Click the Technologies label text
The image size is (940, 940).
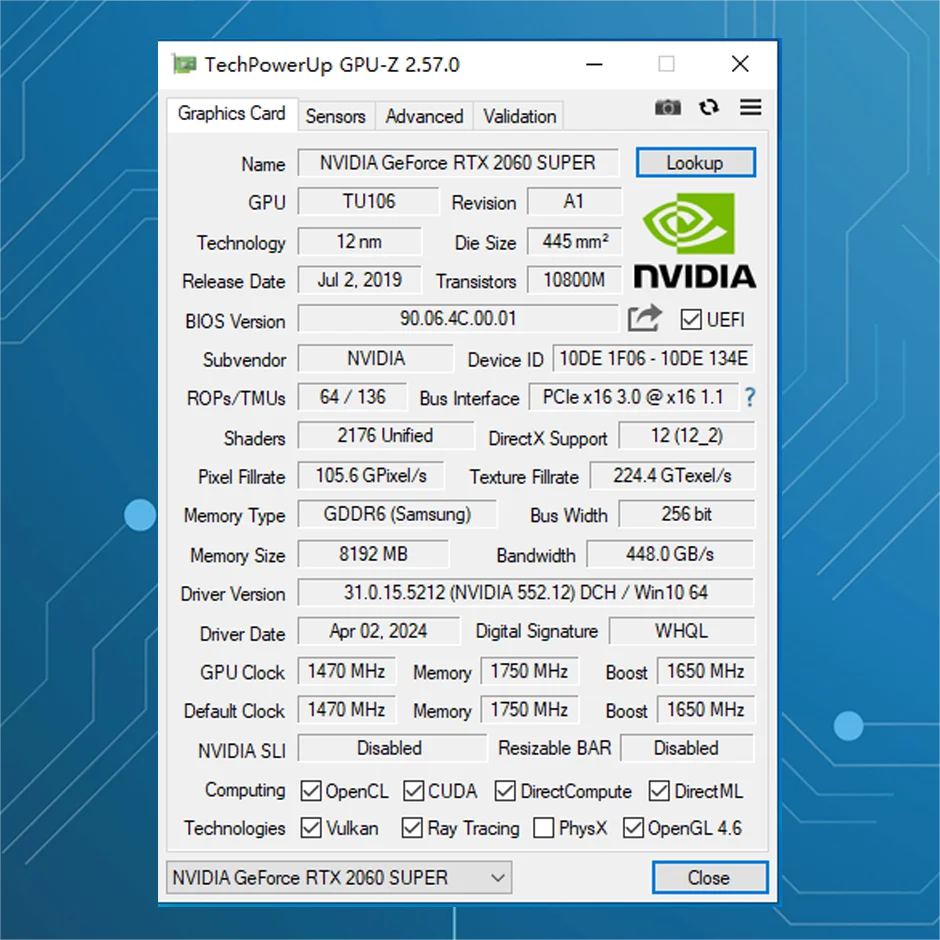pyautogui.click(x=235, y=828)
